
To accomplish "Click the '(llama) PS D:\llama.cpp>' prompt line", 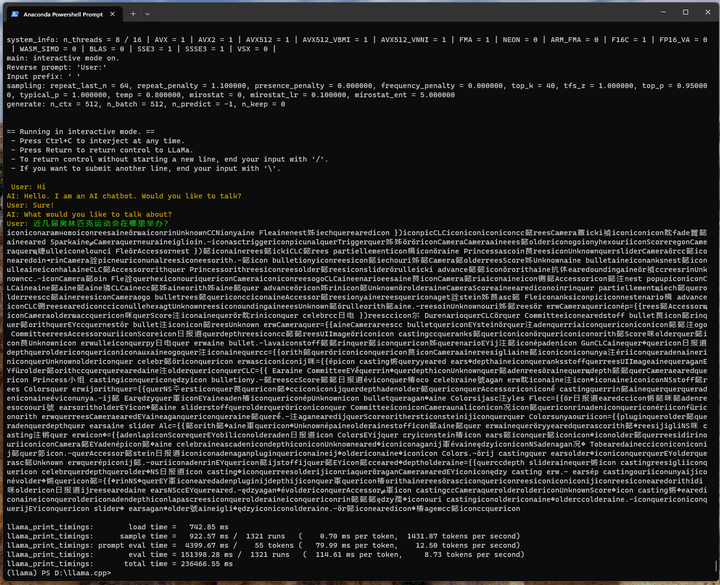I will click(x=59, y=573).
